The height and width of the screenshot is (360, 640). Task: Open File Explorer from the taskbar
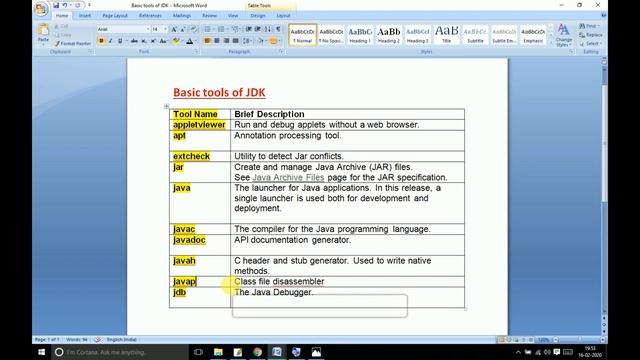[218, 352]
